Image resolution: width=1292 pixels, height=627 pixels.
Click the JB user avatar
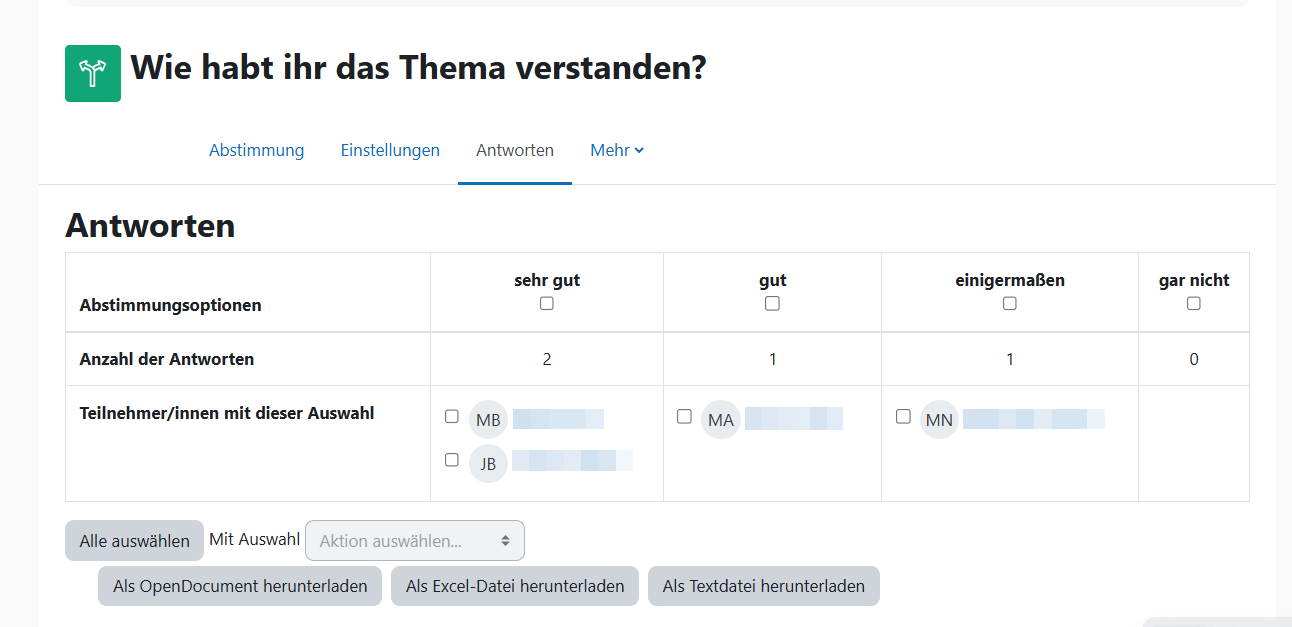488,464
